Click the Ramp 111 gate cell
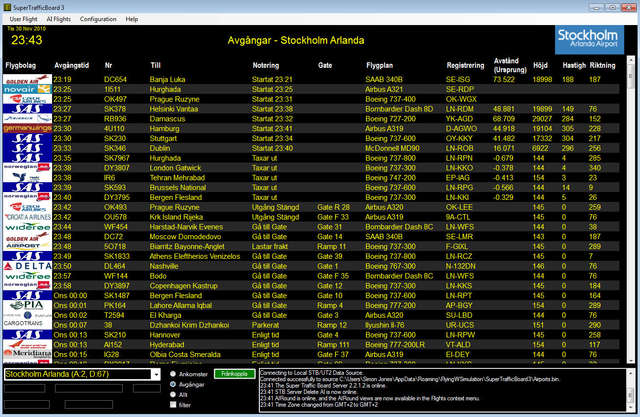The width and height of the screenshot is (640, 417). [333, 344]
